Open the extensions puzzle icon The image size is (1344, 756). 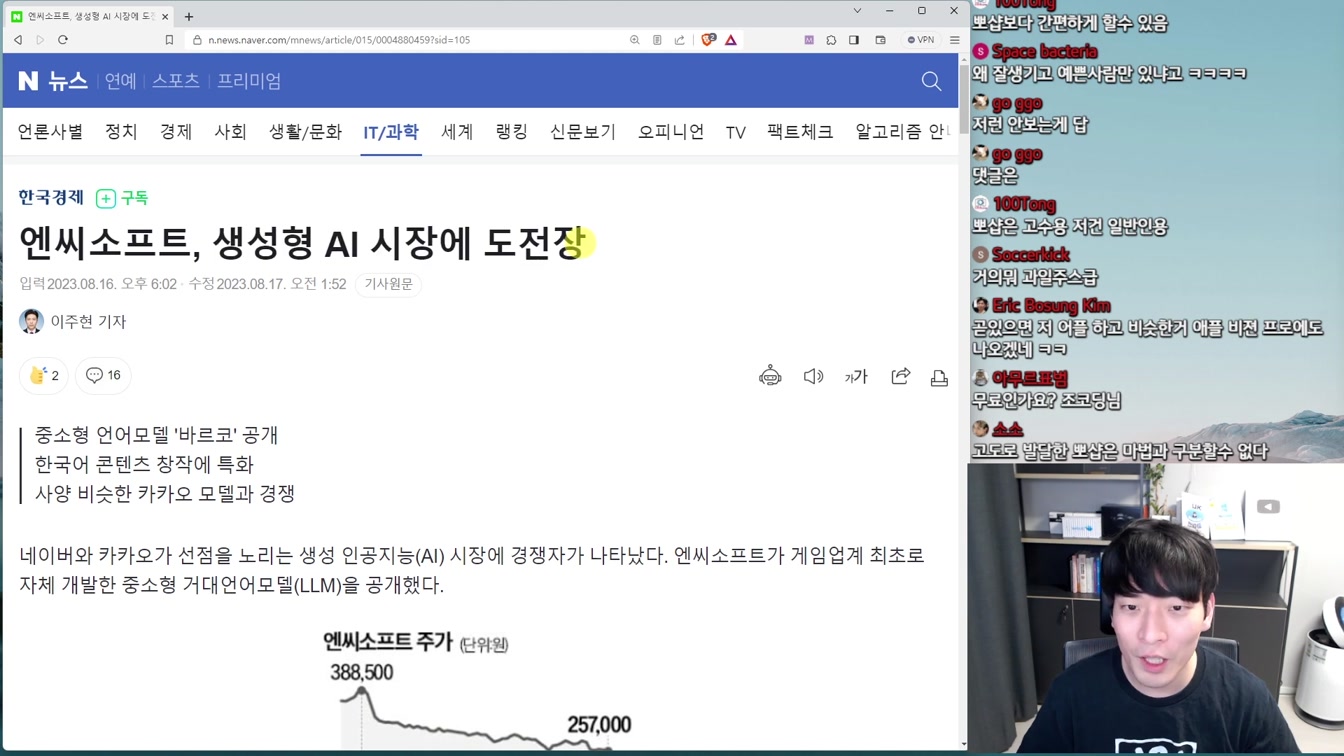coord(831,40)
